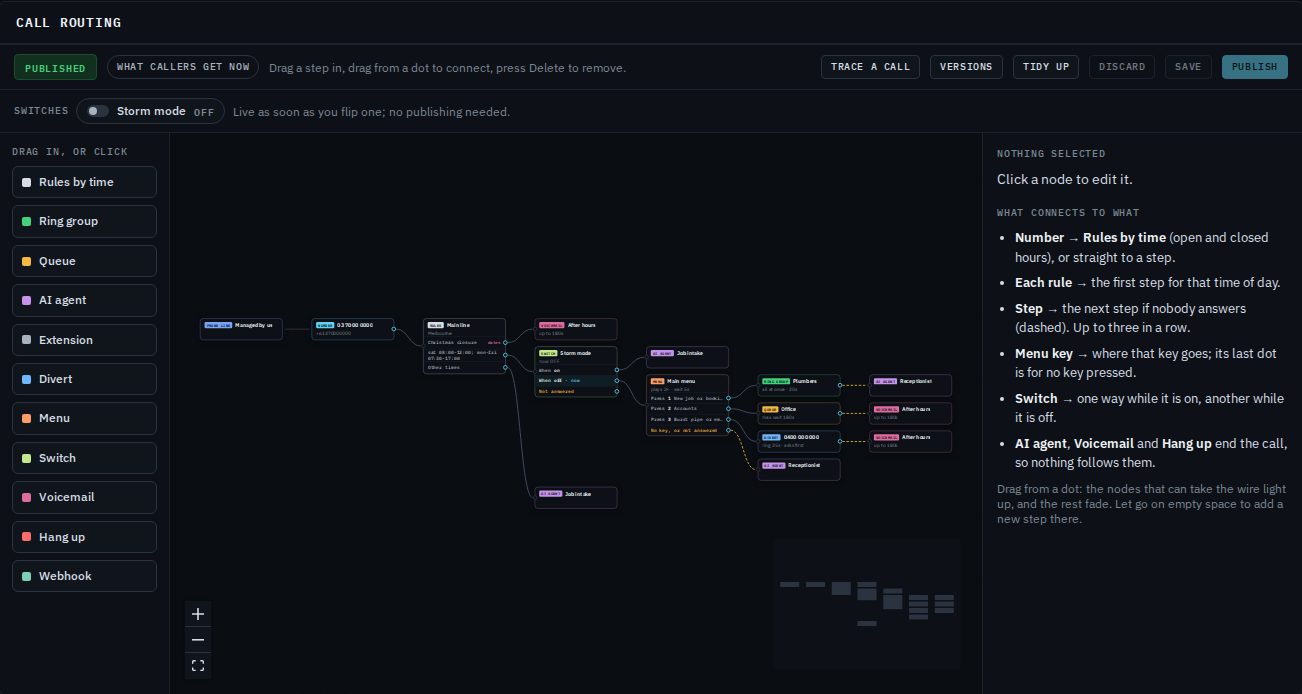This screenshot has height=694, width=1302.
Task: Click the PUBLISHED status badge
Action: pyautogui.click(x=55, y=67)
